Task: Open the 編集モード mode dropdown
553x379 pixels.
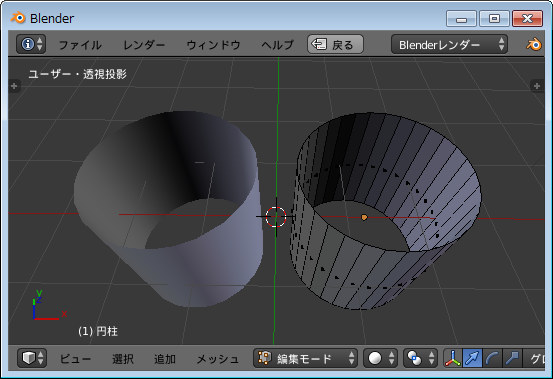Action: click(x=305, y=358)
